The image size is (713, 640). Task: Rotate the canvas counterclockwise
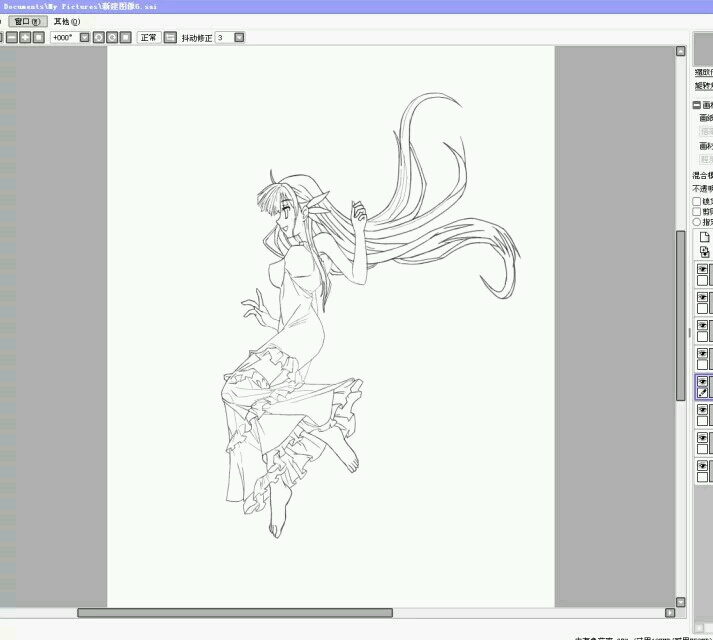coord(98,37)
